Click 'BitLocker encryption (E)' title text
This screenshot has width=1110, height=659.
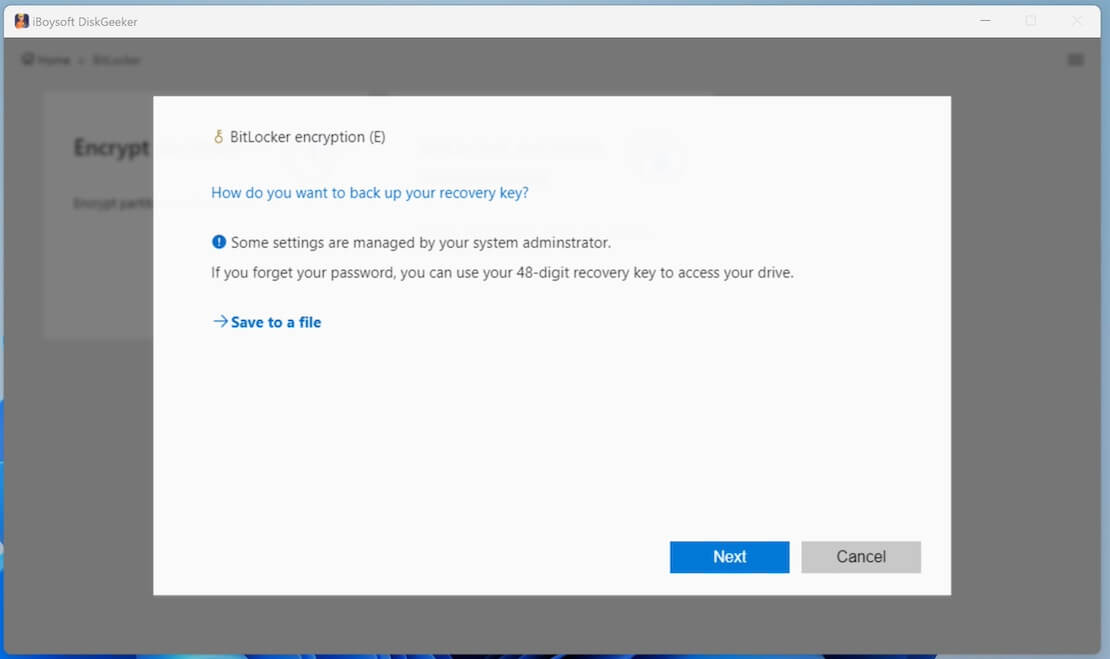pyautogui.click(x=307, y=137)
